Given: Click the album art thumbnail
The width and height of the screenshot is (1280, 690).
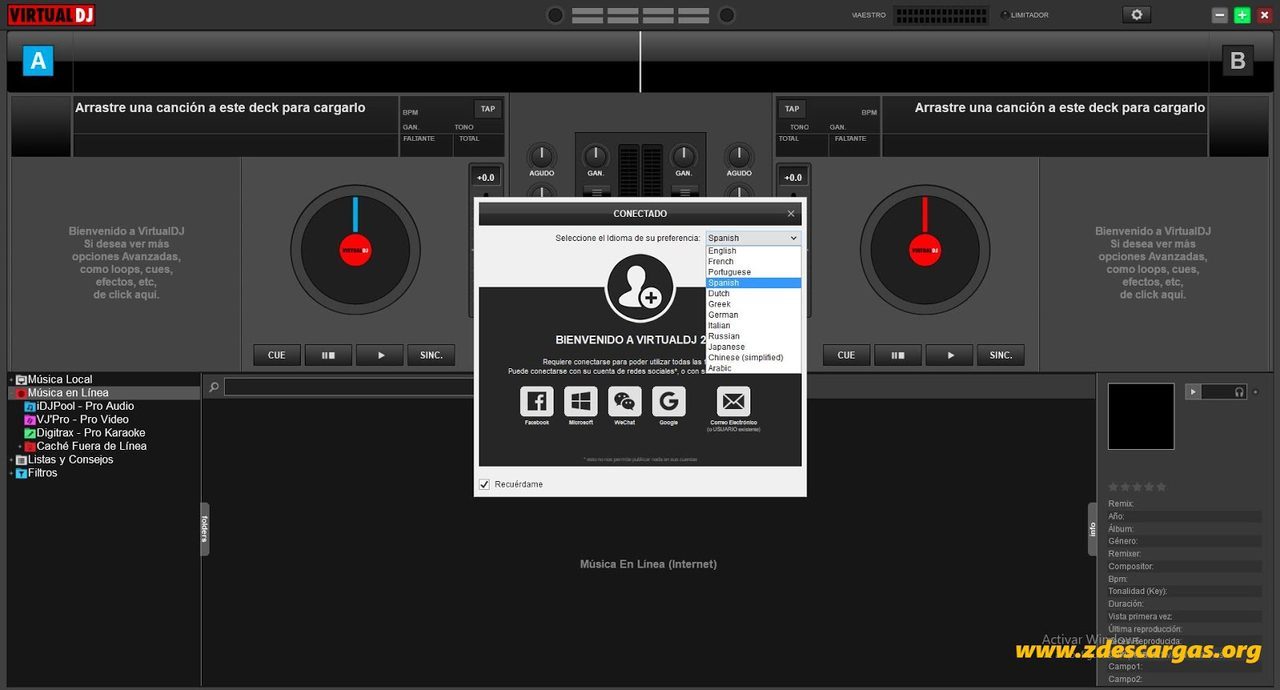Looking at the screenshot, I should 1141,416.
